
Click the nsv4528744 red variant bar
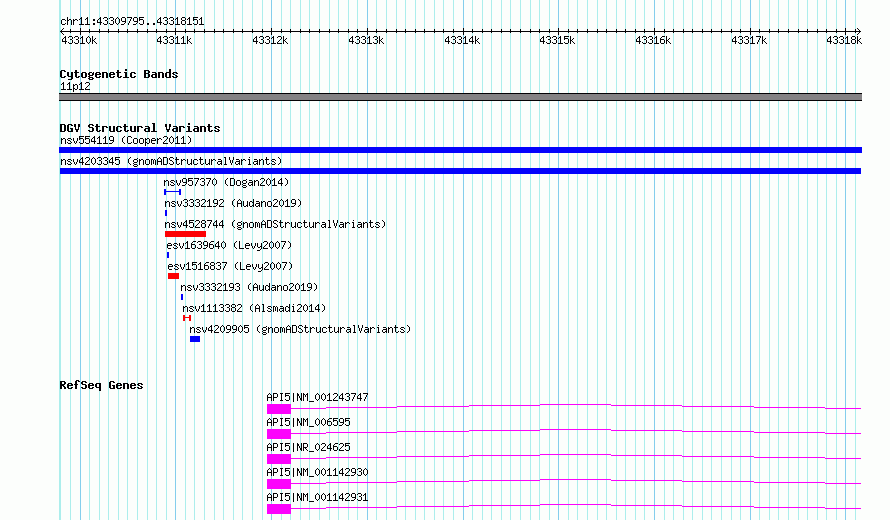click(x=186, y=234)
